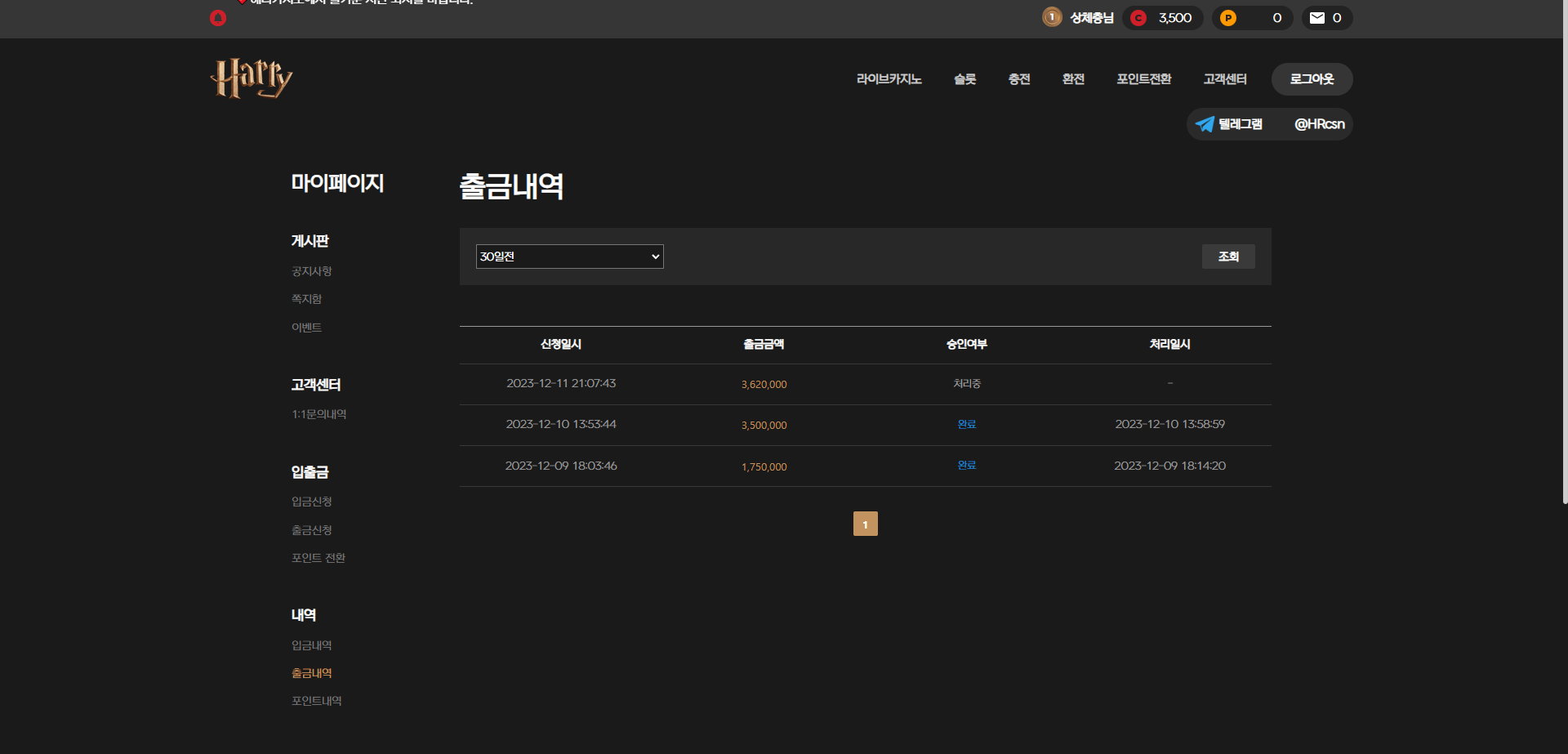Viewport: 1568px width, 754px height.
Task: Click the Telegram paper plane icon
Action: coord(1205,124)
